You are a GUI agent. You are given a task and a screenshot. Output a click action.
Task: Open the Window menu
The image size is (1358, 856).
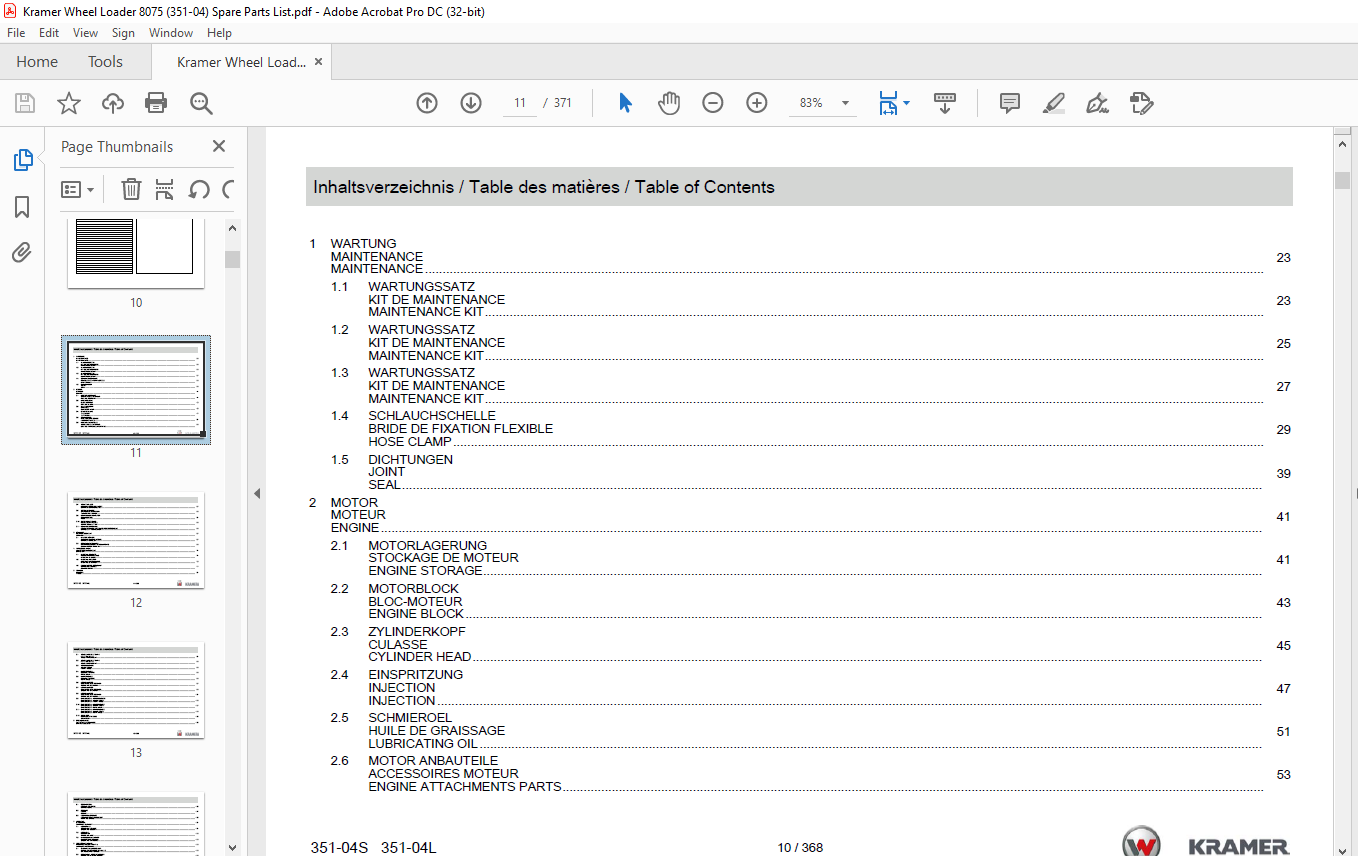click(x=171, y=33)
